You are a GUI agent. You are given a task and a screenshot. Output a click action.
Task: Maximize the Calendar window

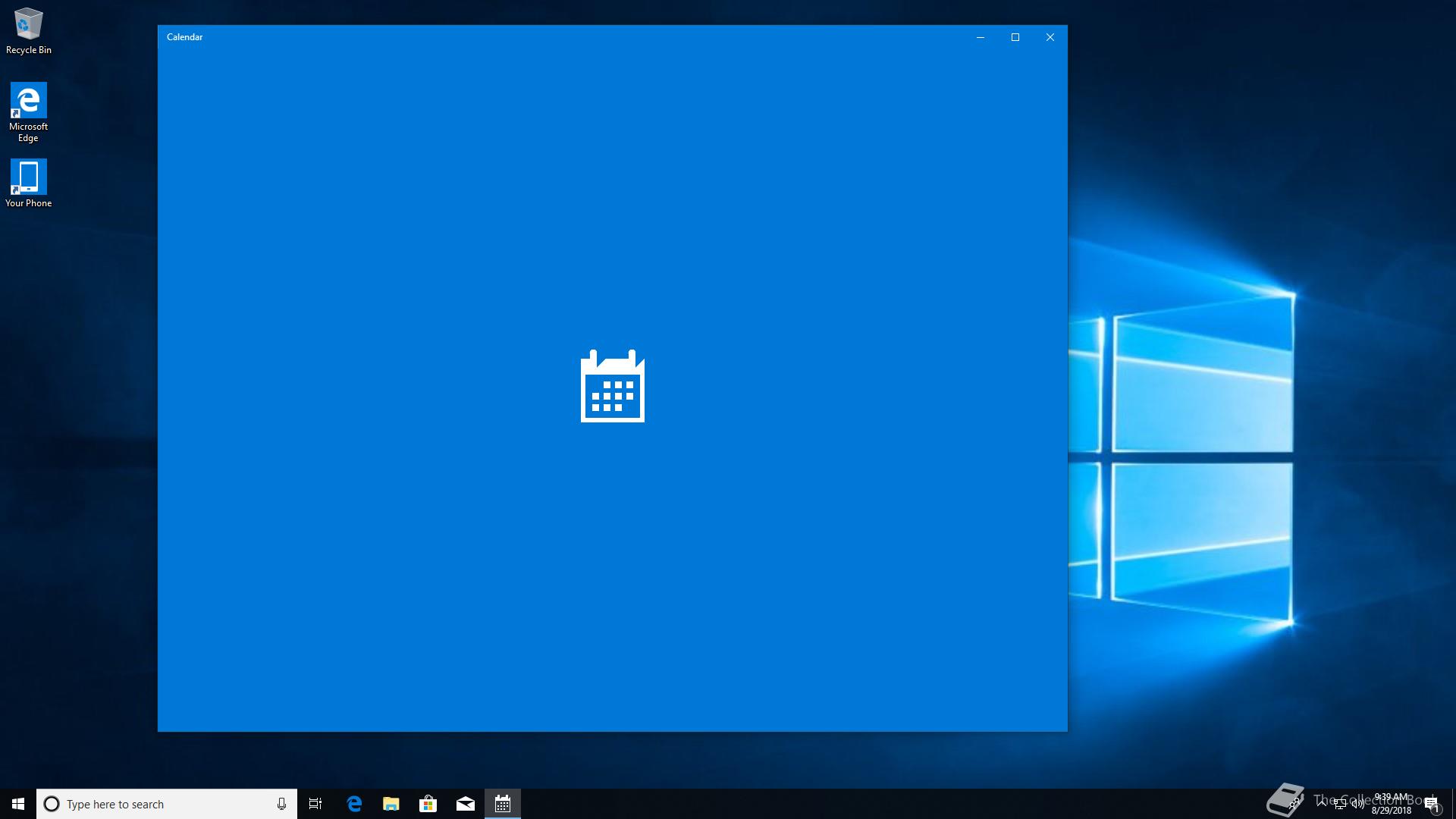1015,37
